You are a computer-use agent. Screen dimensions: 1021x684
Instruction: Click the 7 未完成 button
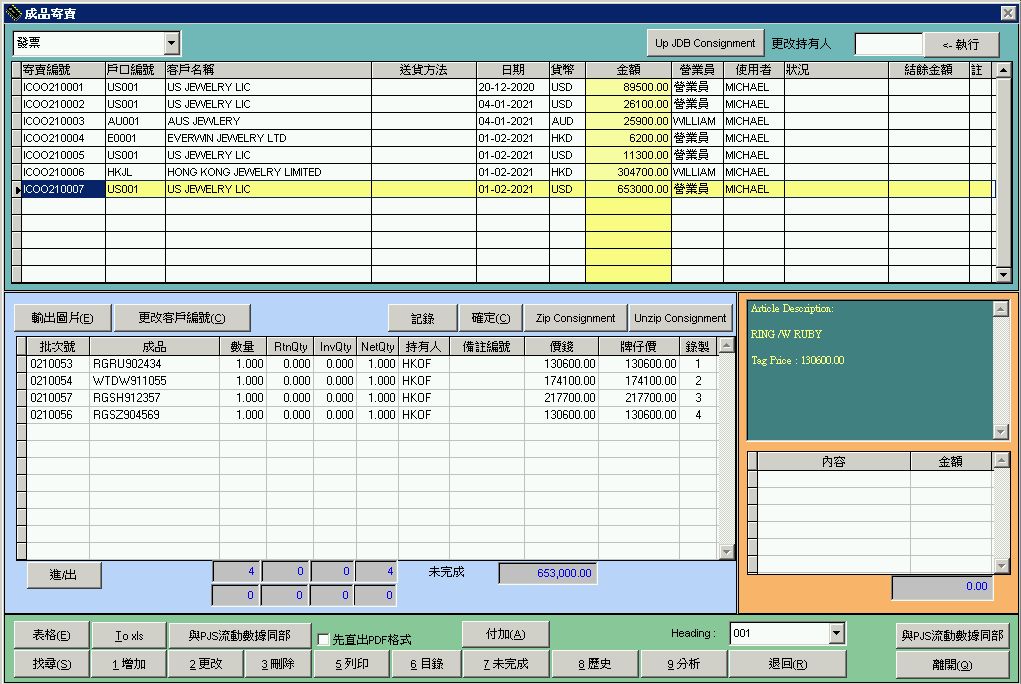pos(506,664)
